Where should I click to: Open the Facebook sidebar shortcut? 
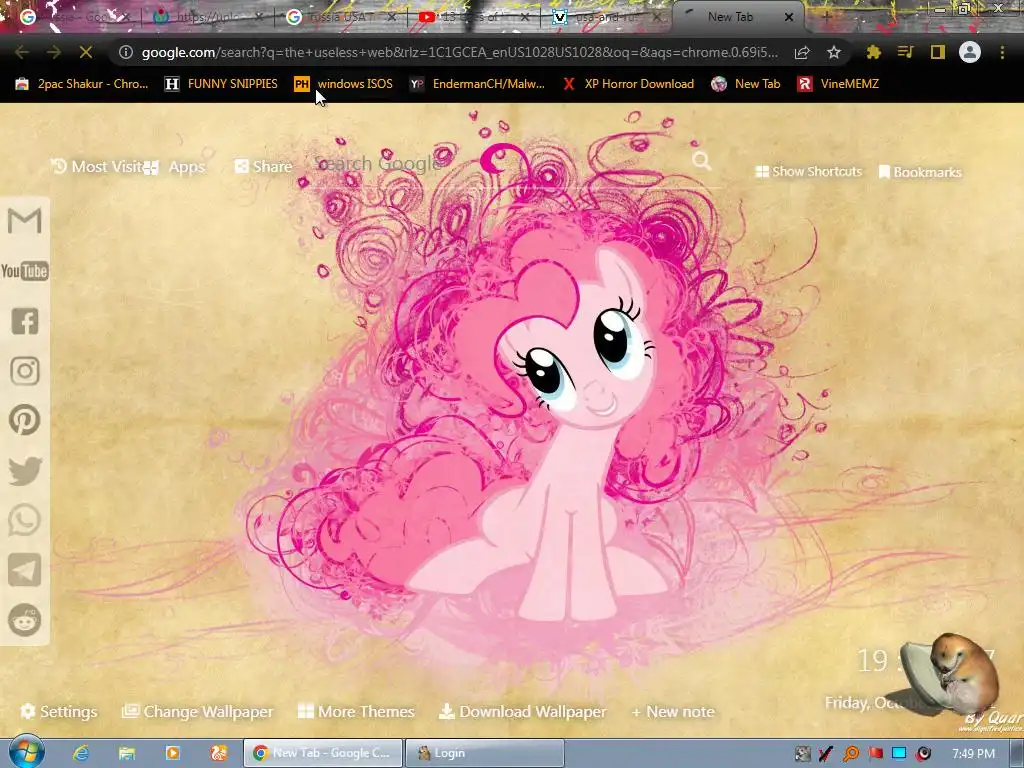pyautogui.click(x=25, y=321)
